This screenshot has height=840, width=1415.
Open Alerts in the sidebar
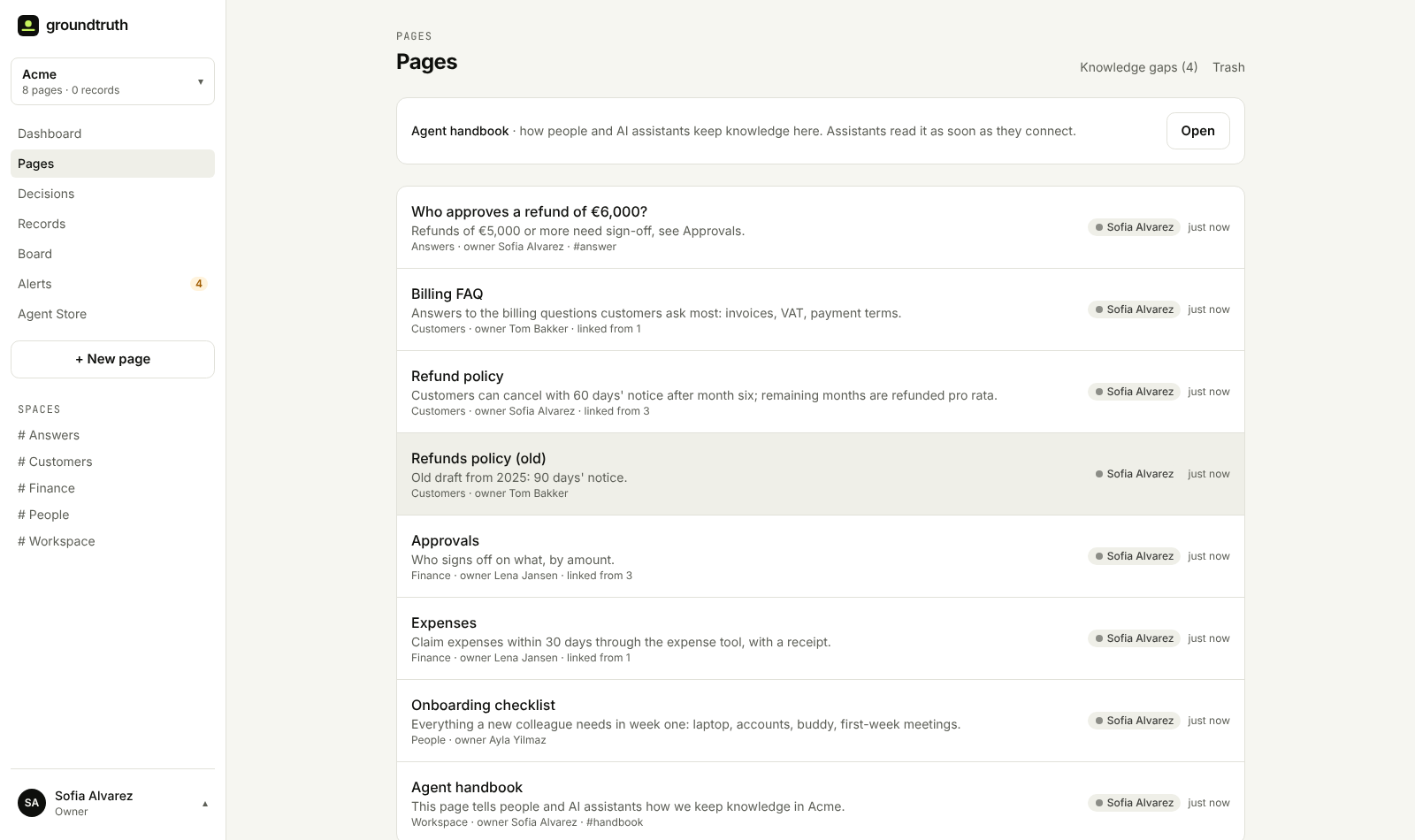(112, 284)
